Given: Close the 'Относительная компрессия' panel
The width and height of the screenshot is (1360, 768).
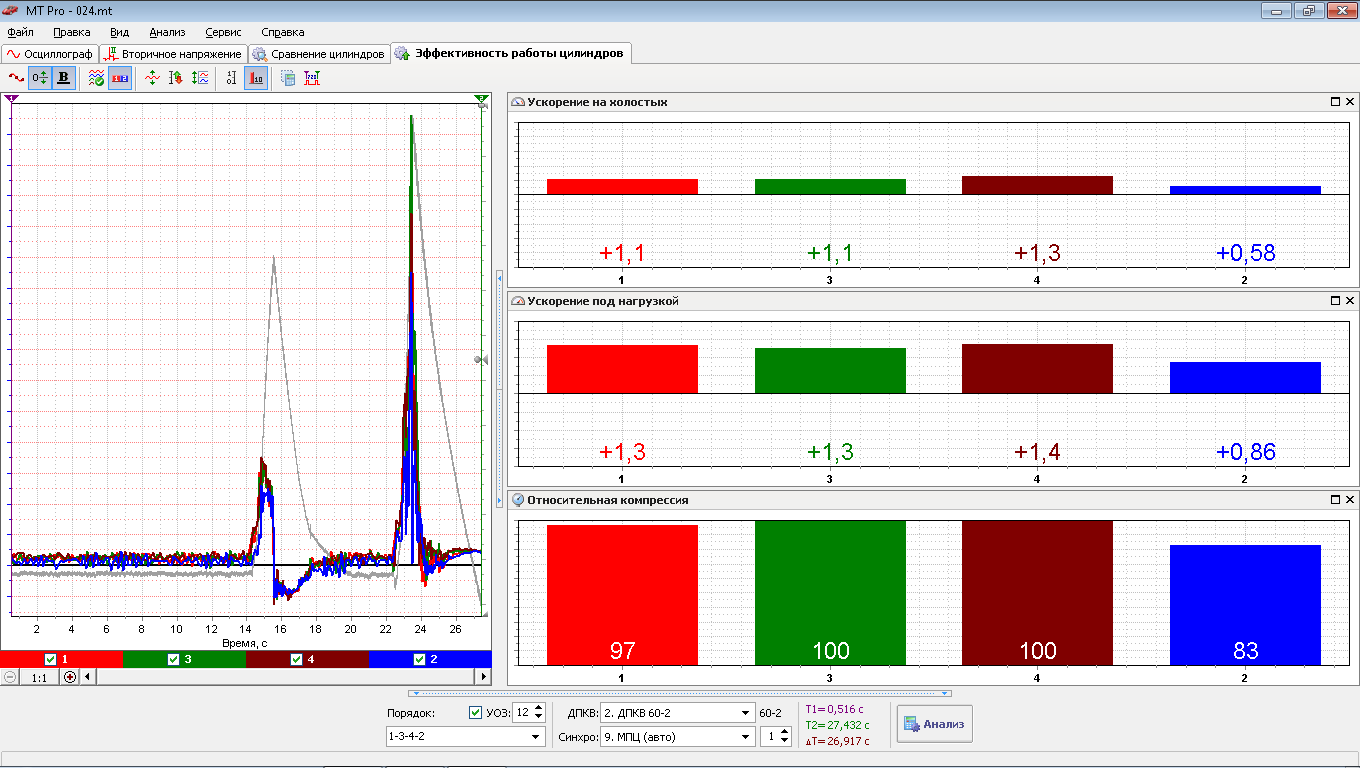Looking at the screenshot, I should [x=1350, y=500].
